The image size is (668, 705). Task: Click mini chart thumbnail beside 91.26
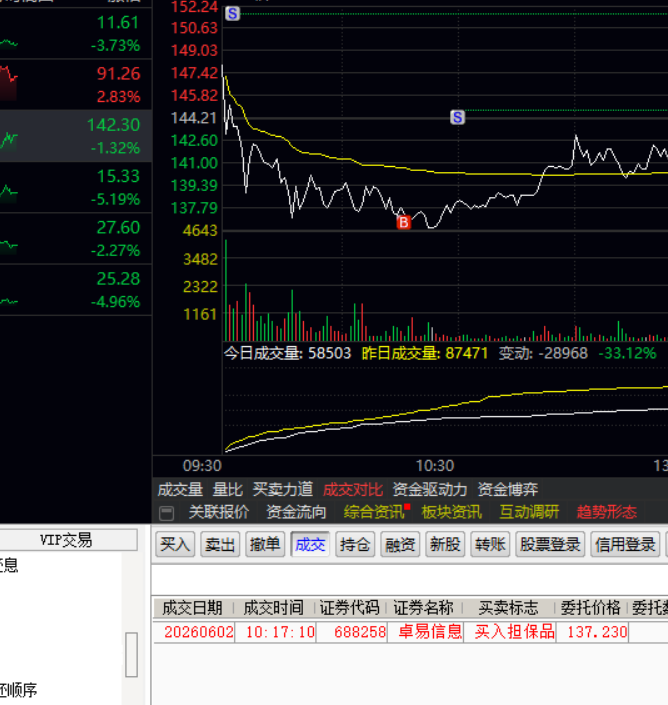click(9, 83)
